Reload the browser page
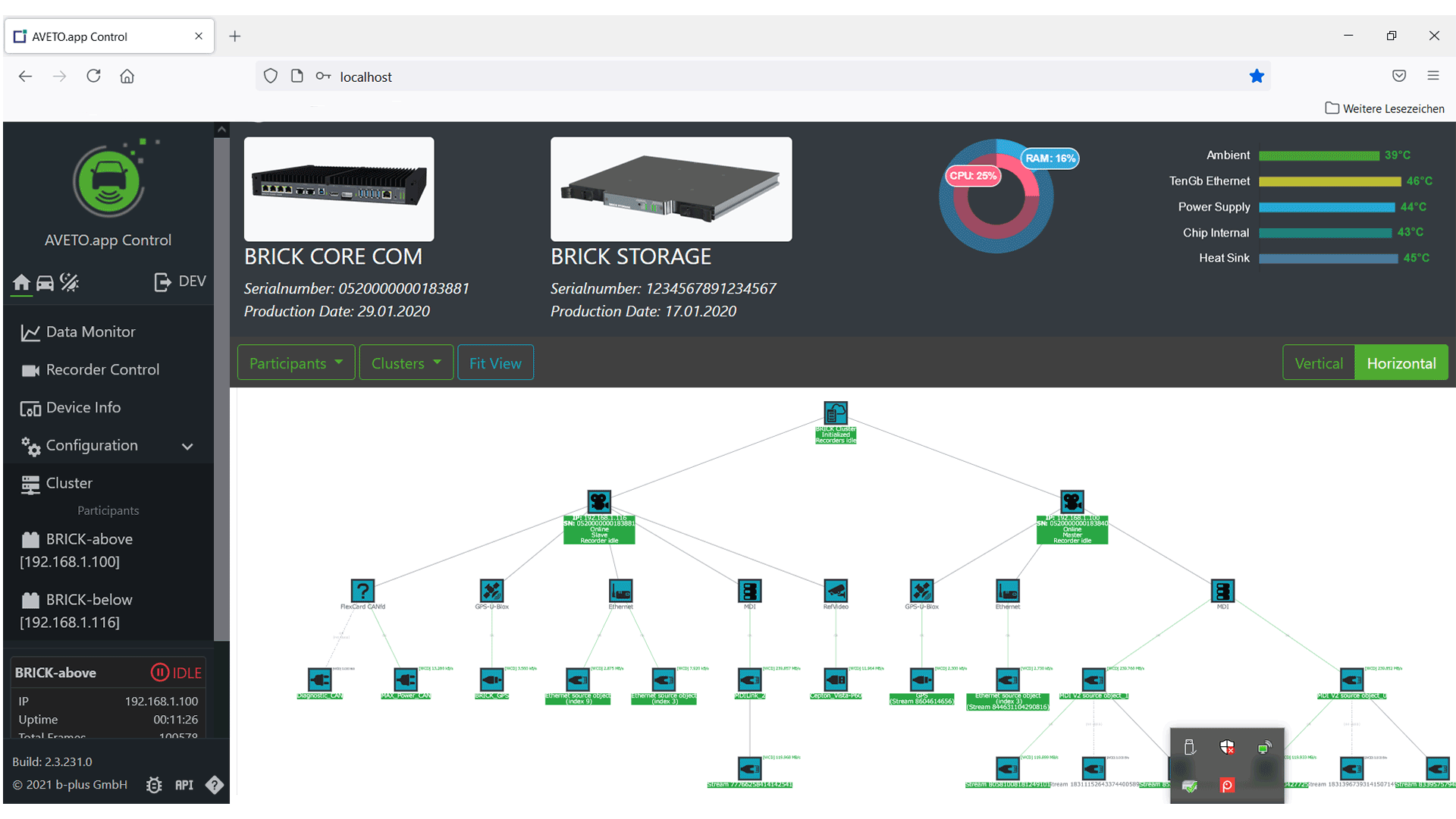 (93, 76)
